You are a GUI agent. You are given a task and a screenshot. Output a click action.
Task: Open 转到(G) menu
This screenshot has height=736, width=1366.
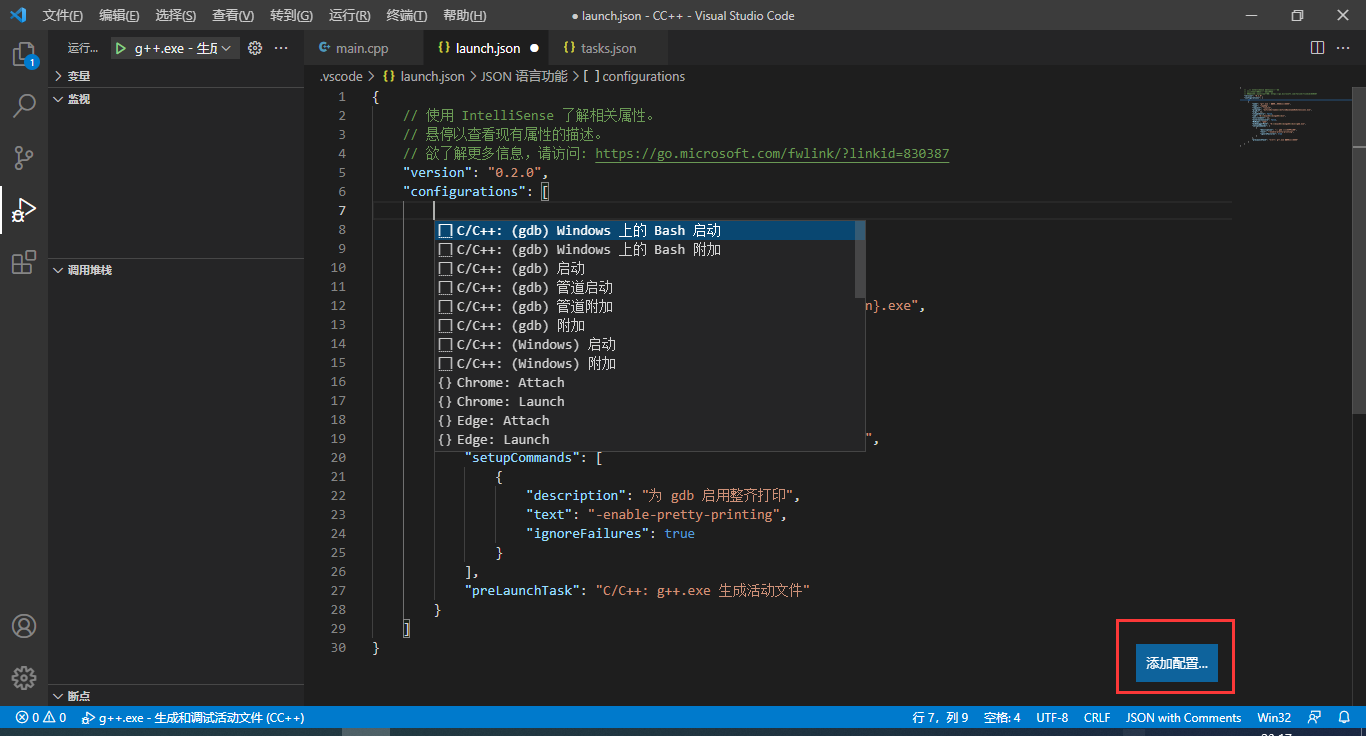[291, 16]
